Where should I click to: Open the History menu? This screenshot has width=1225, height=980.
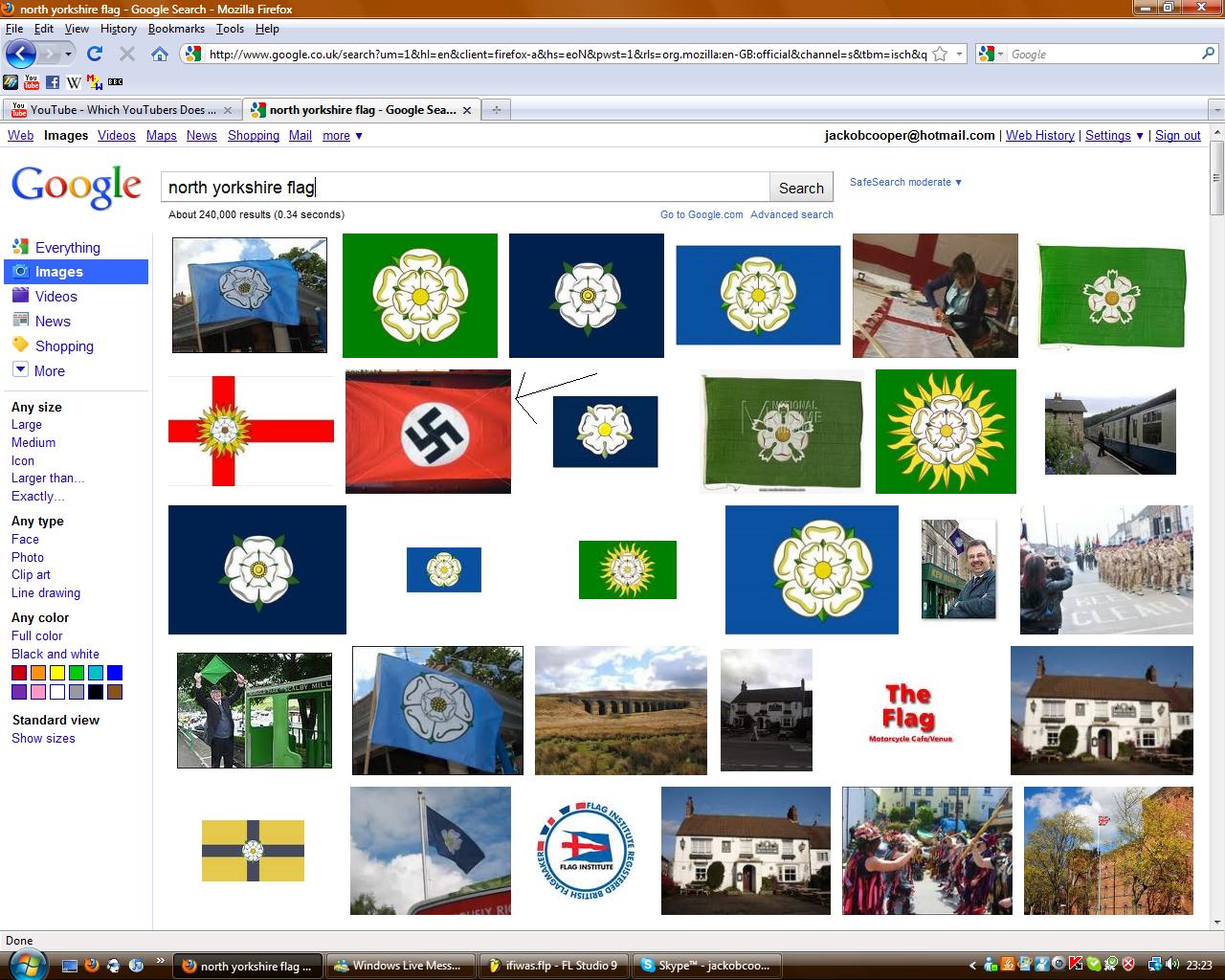119,29
